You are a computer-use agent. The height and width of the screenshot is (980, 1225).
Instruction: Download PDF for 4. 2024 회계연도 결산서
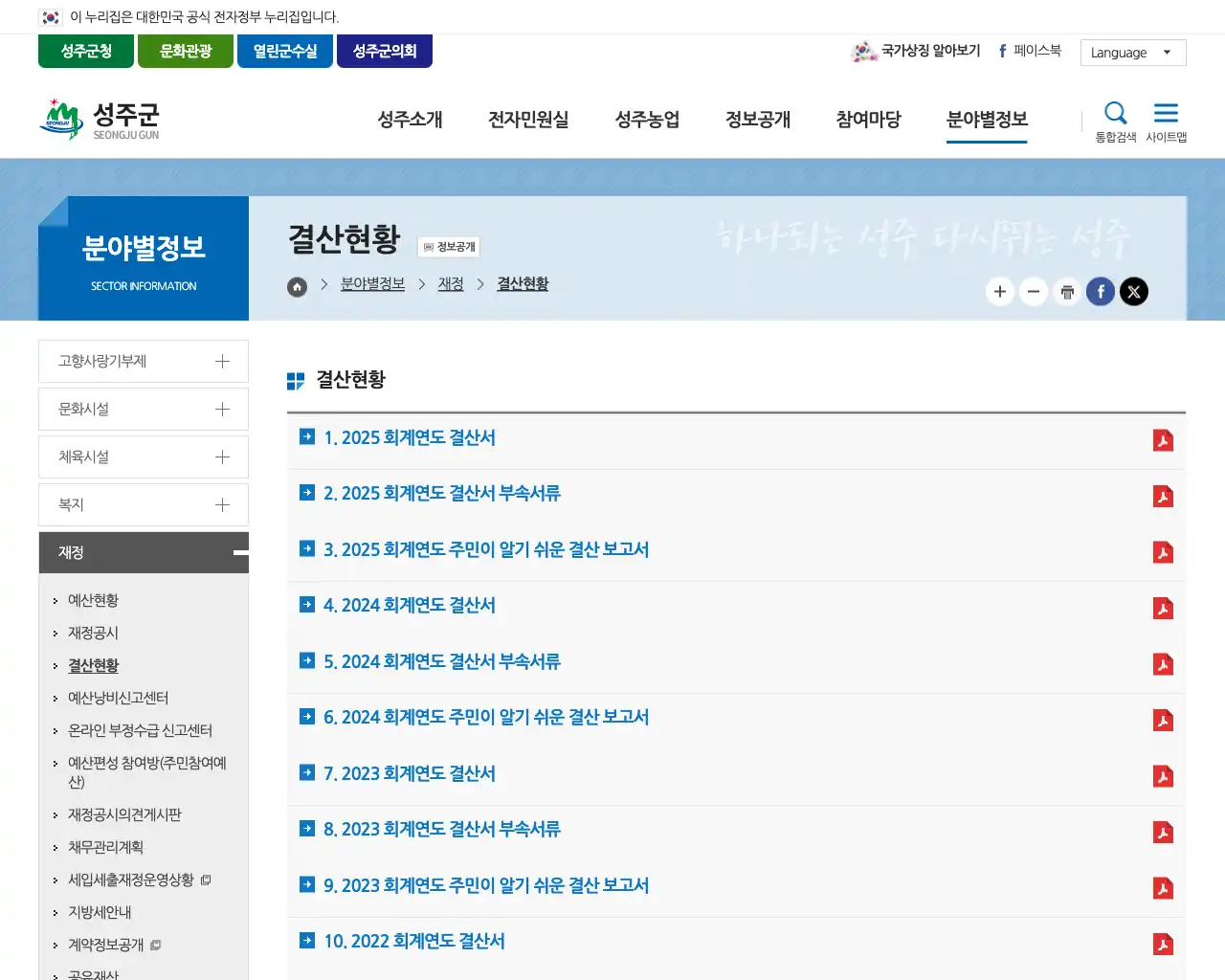pos(1163,609)
